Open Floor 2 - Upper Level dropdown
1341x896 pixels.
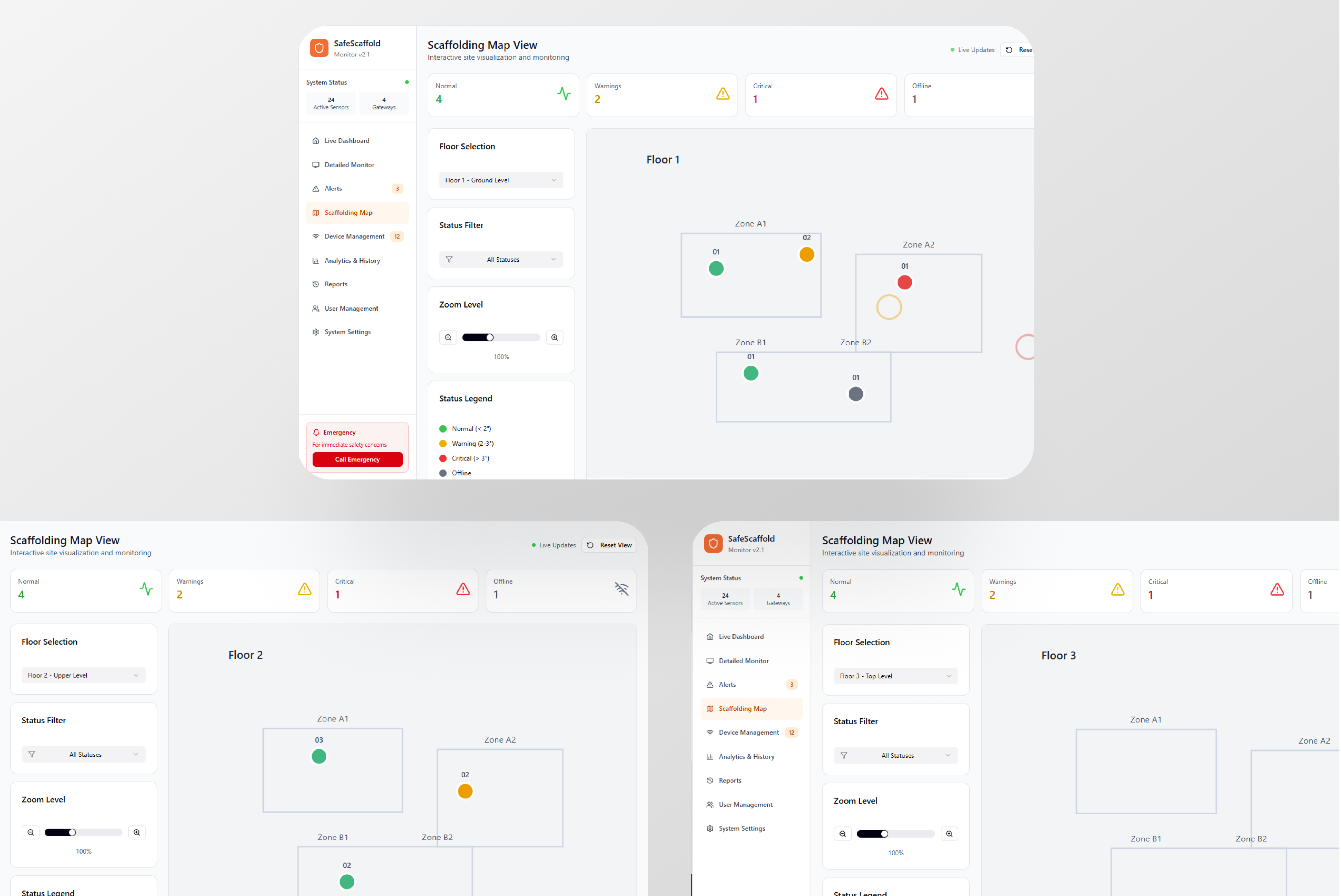(x=83, y=675)
